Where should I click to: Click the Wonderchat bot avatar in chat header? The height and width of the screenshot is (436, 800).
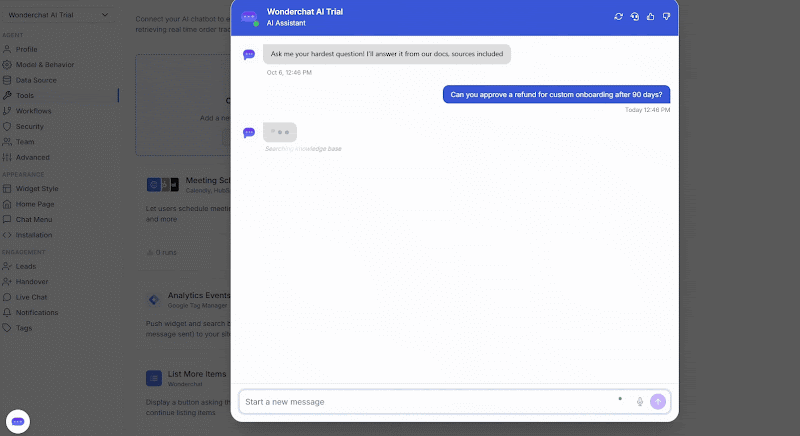[249, 17]
